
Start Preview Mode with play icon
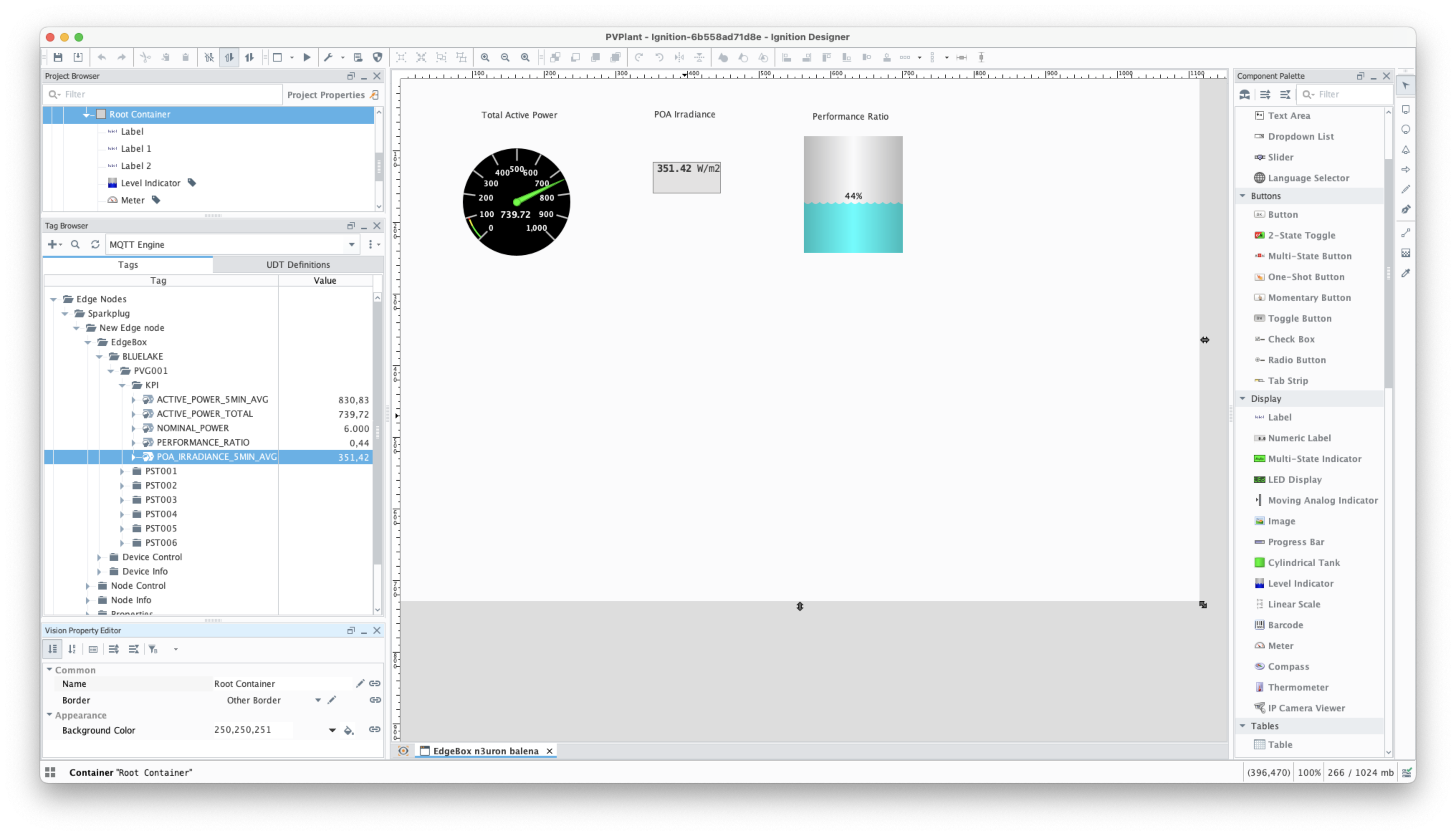click(307, 57)
